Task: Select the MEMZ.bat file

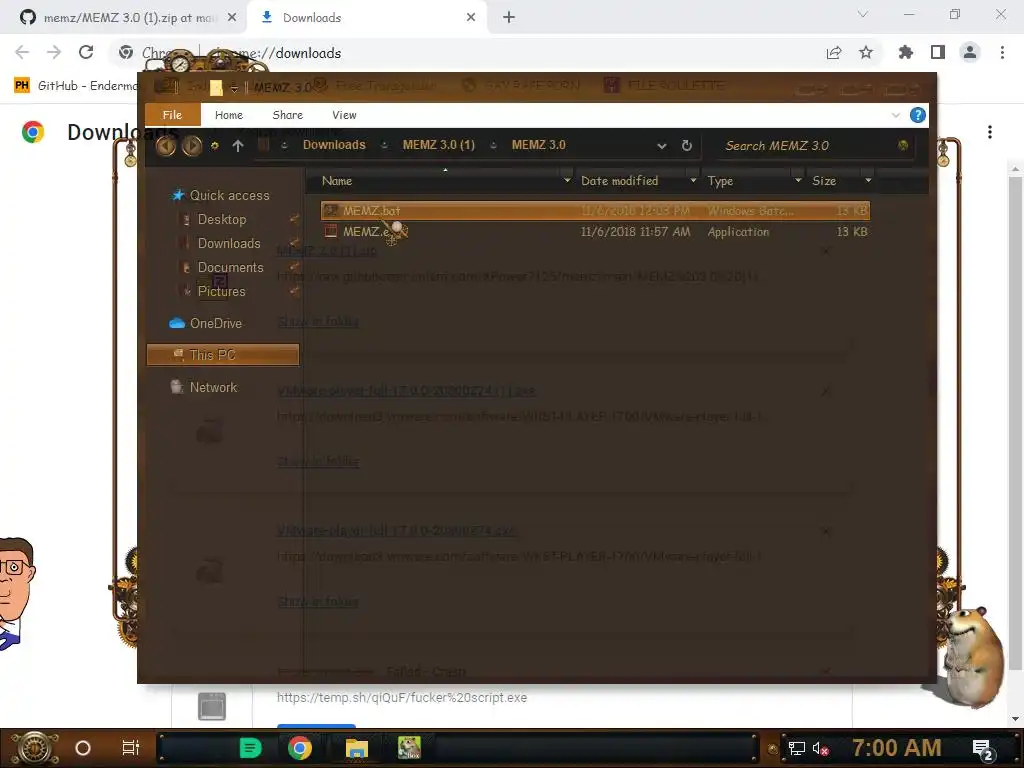Action: coord(595,210)
